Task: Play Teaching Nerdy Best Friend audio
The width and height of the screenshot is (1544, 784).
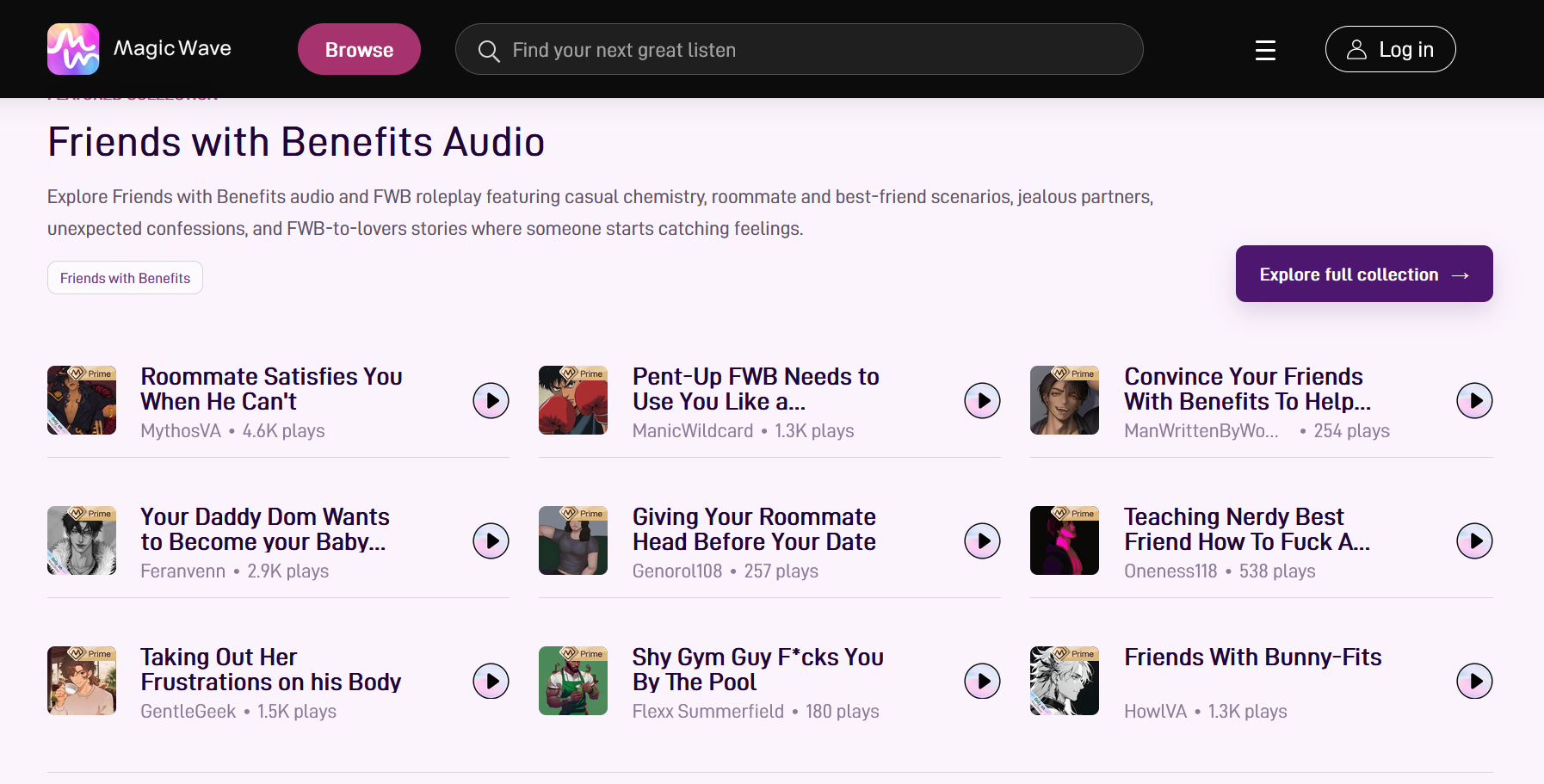Action: [1474, 540]
